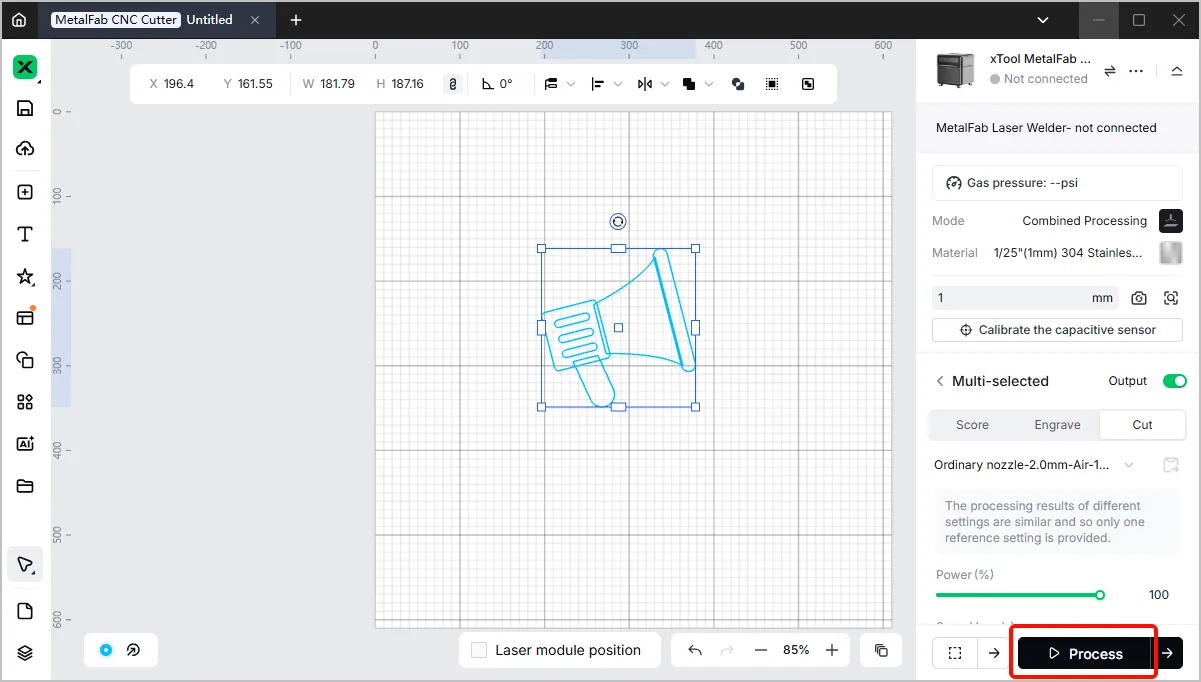1201x682 pixels.
Task: Click the last square toolbar icon
Action: pyautogui.click(x=808, y=84)
